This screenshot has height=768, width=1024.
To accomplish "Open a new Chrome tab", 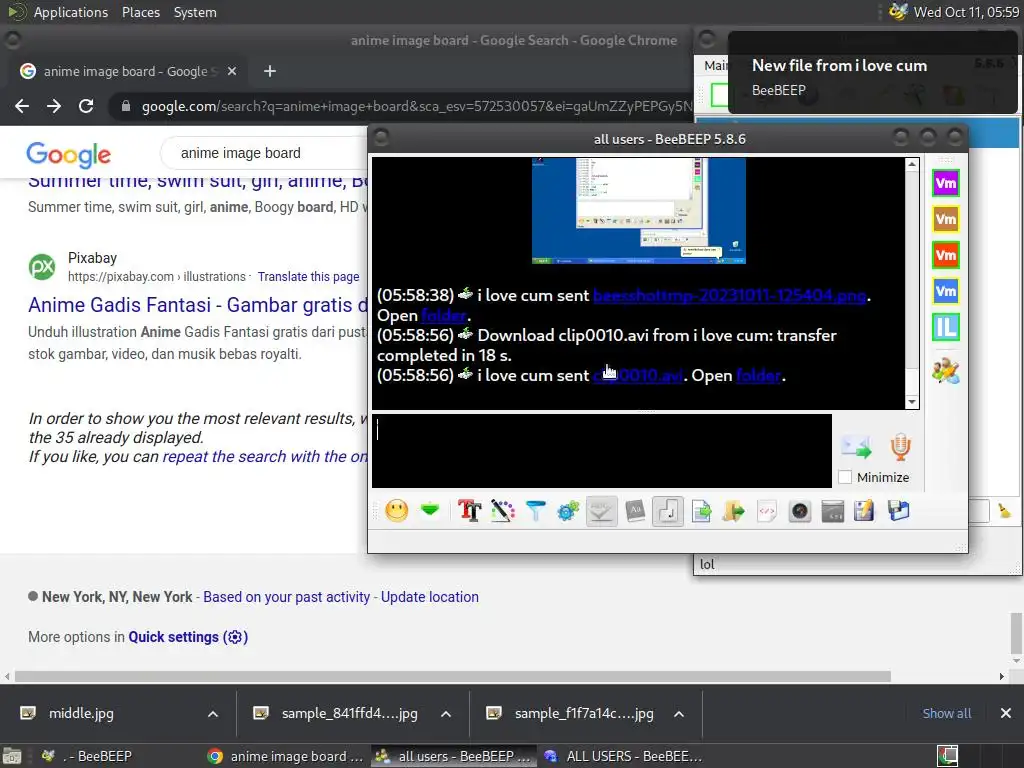I will click(270, 71).
